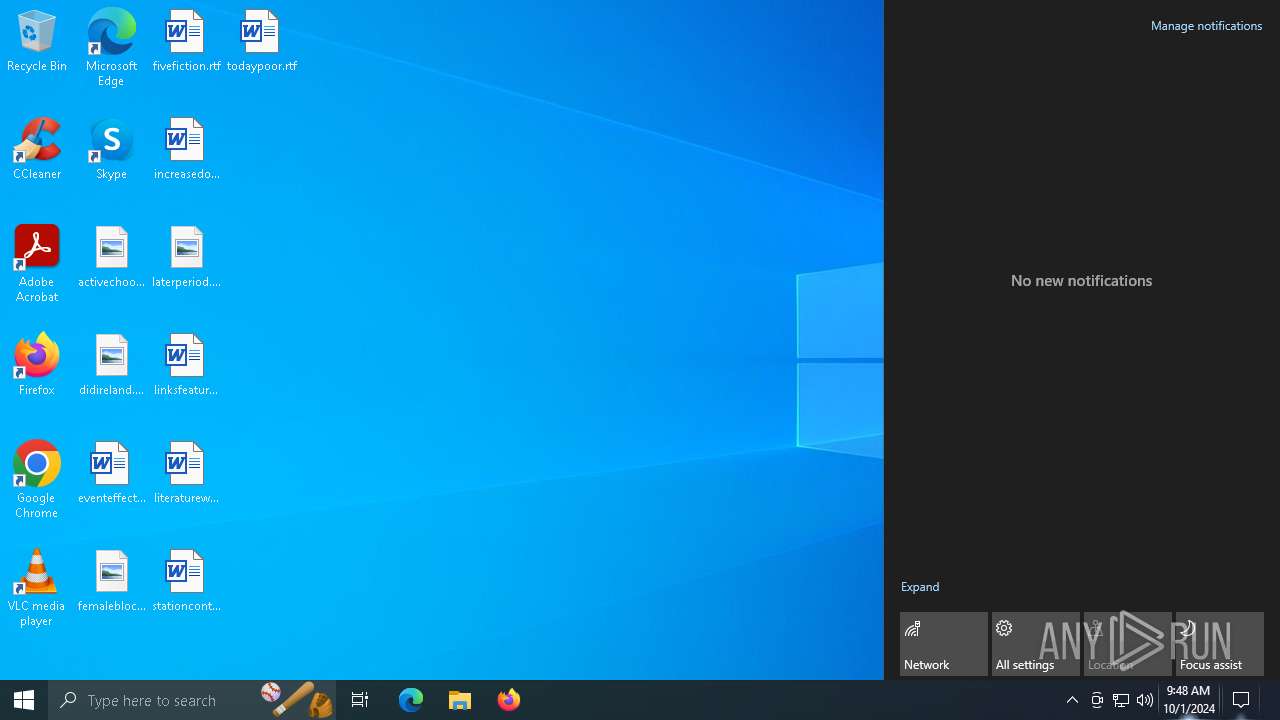Image resolution: width=1280 pixels, height=720 pixels.
Task: Click Manage notifications link
Action: (x=1206, y=26)
